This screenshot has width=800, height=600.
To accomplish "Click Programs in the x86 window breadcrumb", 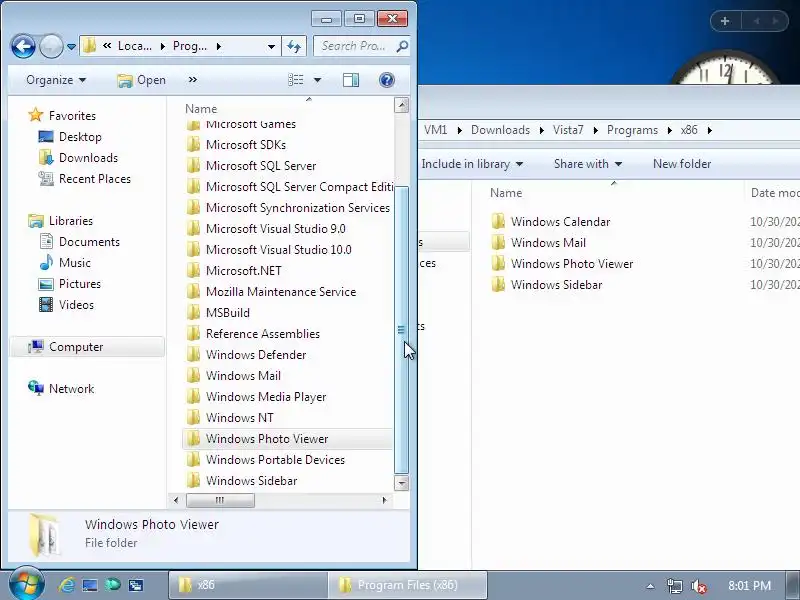I will 632,130.
